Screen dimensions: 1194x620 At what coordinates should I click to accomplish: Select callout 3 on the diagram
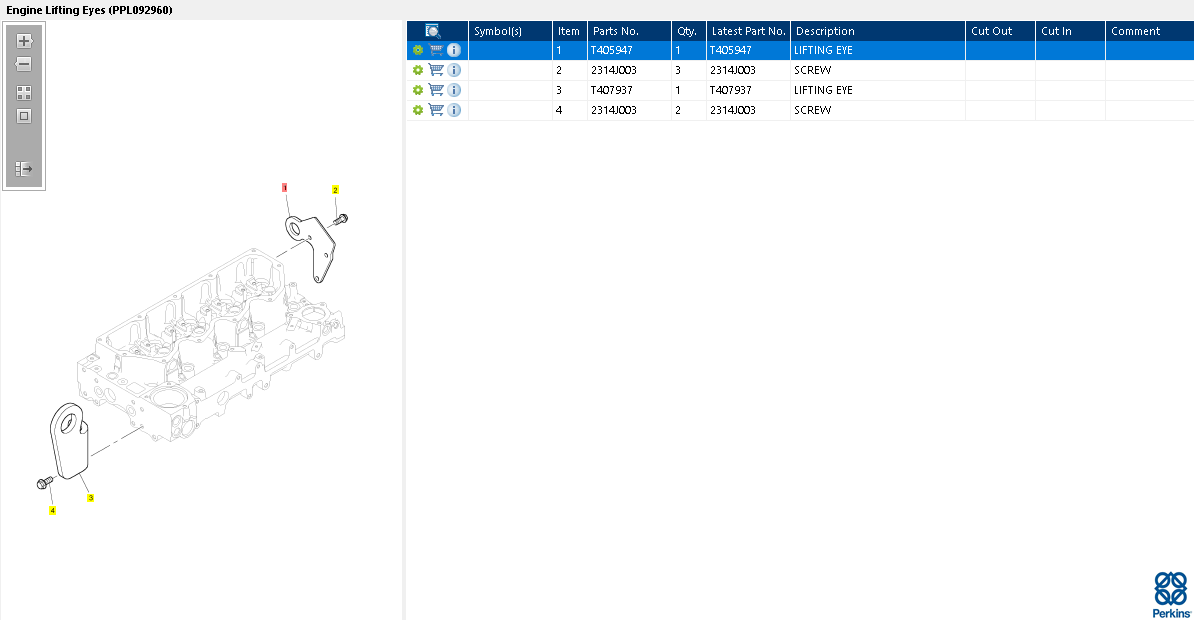[x=91, y=498]
